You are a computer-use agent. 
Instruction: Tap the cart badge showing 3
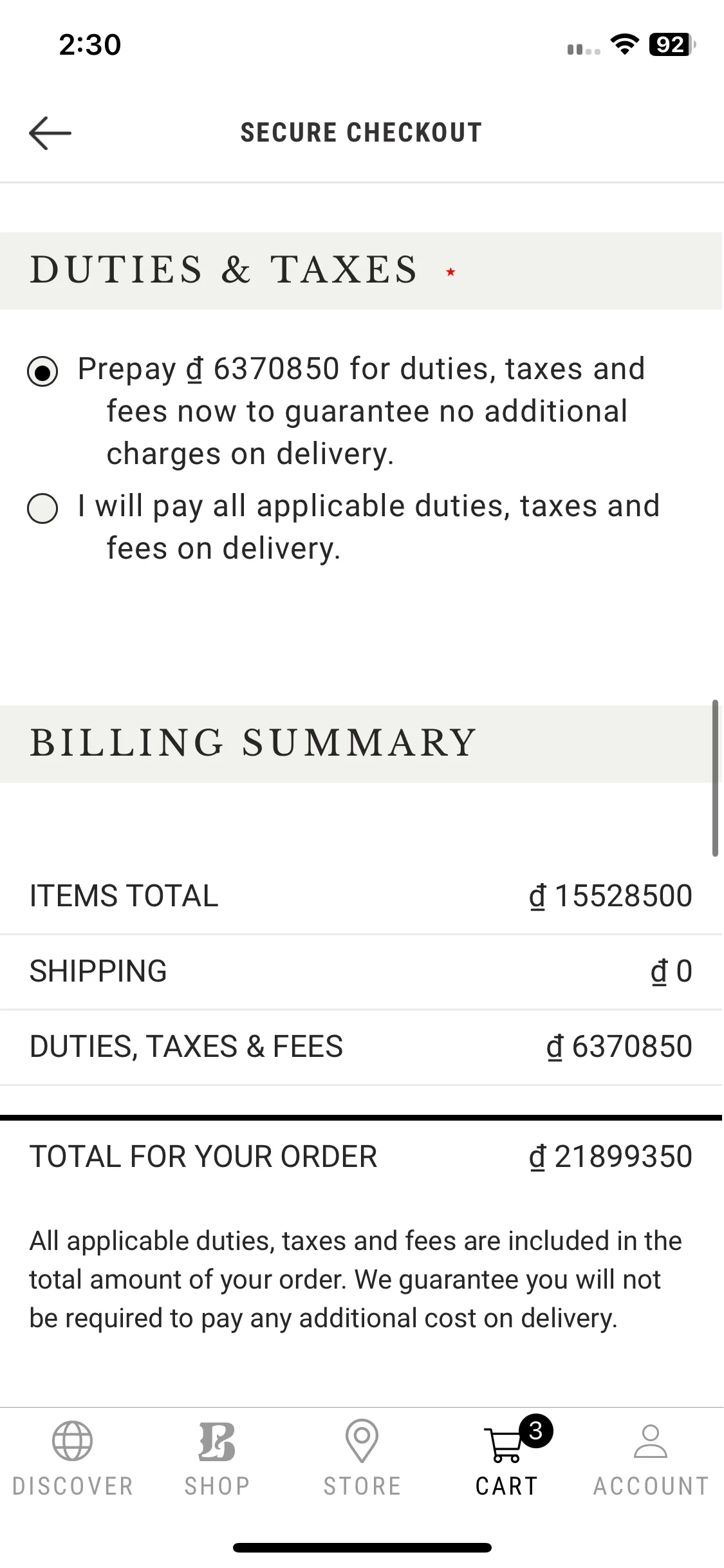pyautogui.click(x=536, y=1431)
